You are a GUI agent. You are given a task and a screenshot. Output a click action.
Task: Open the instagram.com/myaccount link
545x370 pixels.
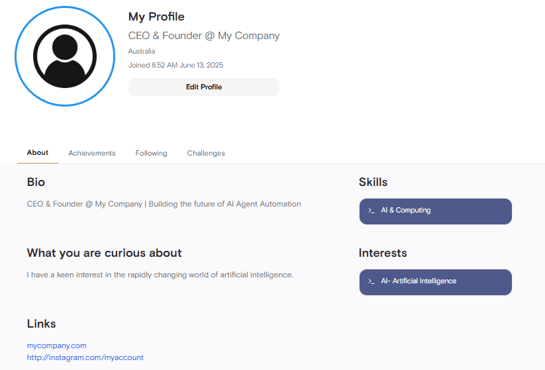point(85,357)
